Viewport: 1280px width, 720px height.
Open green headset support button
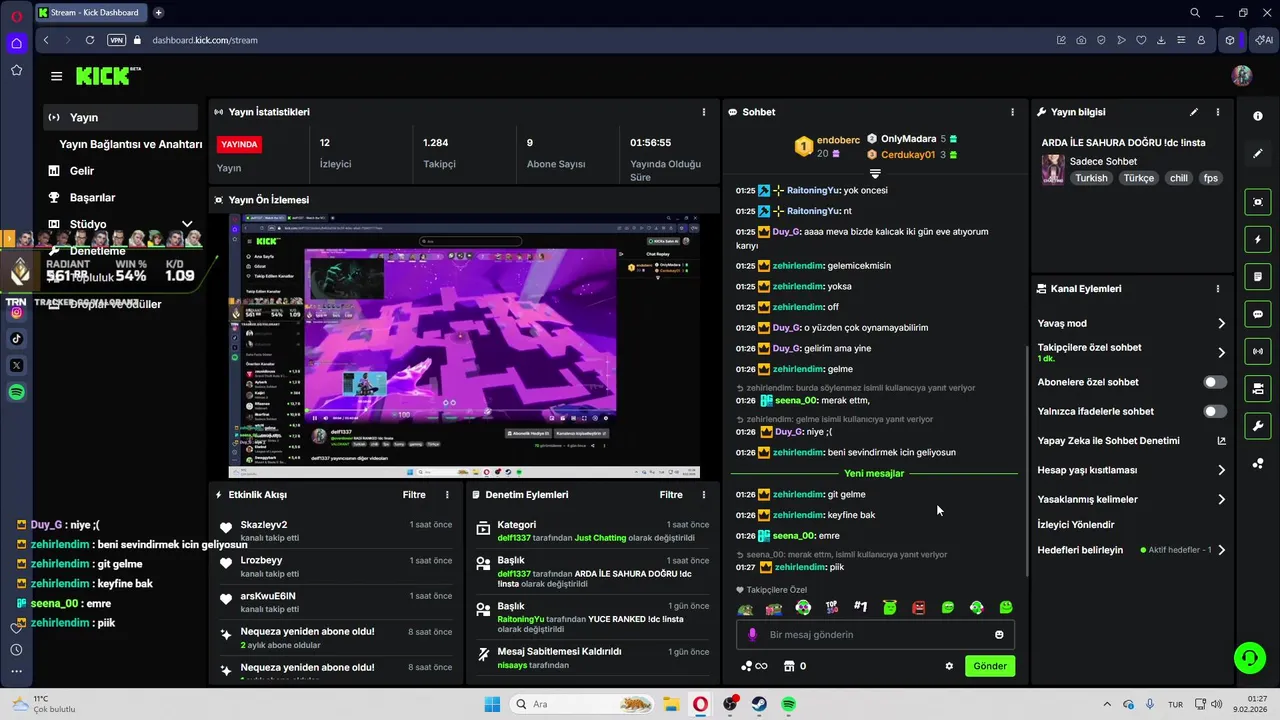(1250, 657)
